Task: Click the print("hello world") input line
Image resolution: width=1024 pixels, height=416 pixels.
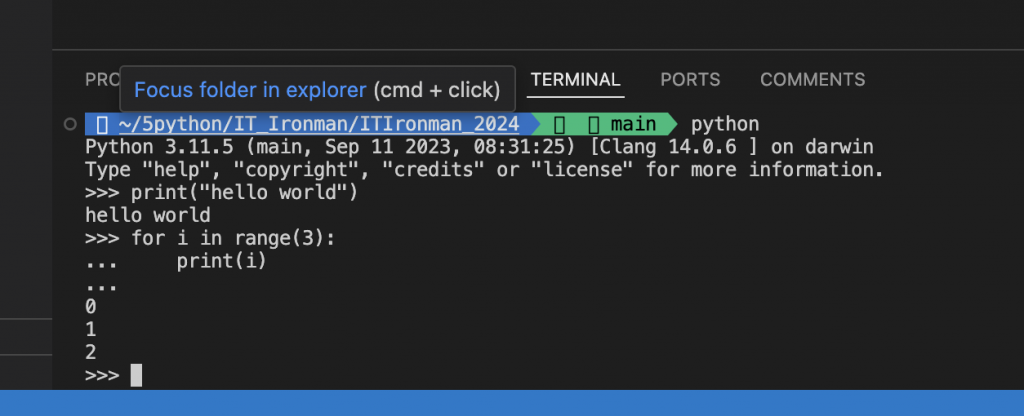Action: 221,193
